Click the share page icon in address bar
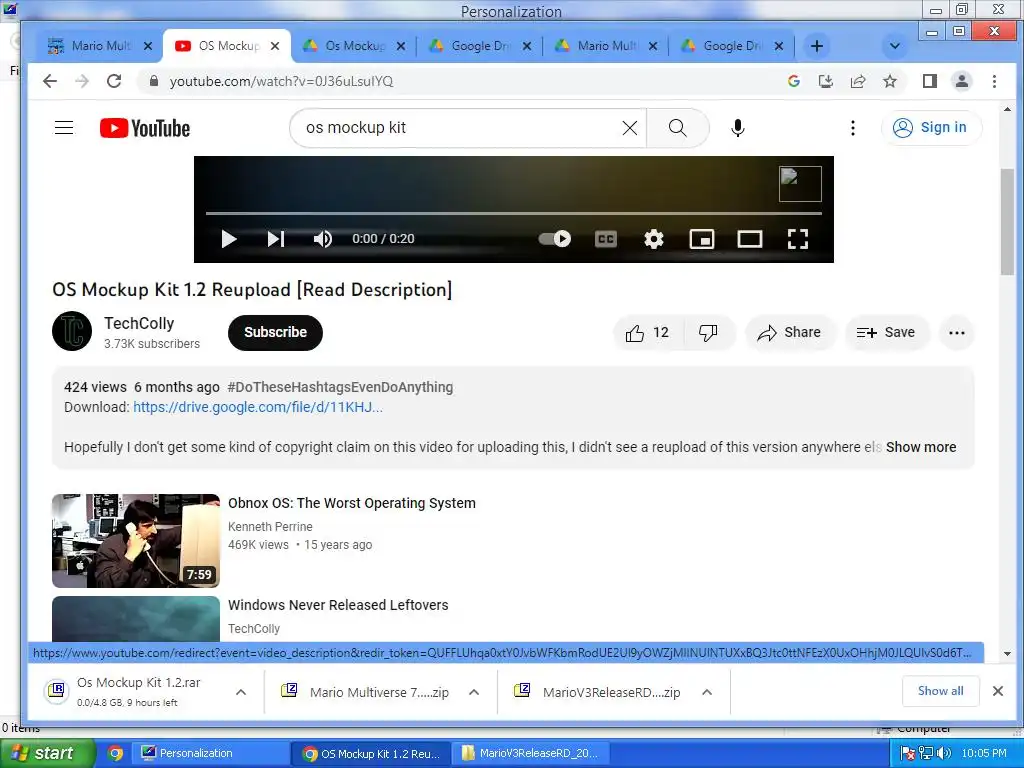1024x768 pixels. (x=857, y=81)
